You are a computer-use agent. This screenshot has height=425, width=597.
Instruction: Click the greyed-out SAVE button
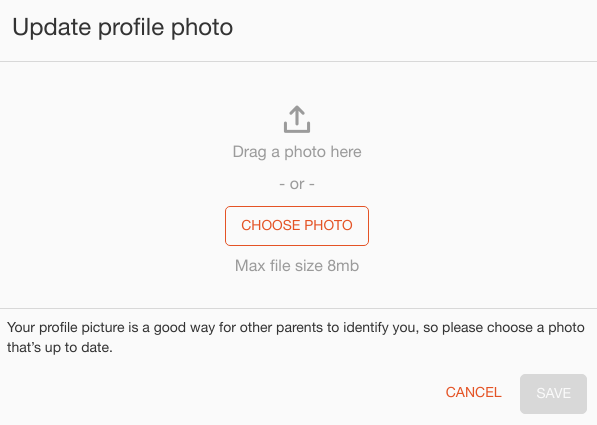(x=553, y=393)
